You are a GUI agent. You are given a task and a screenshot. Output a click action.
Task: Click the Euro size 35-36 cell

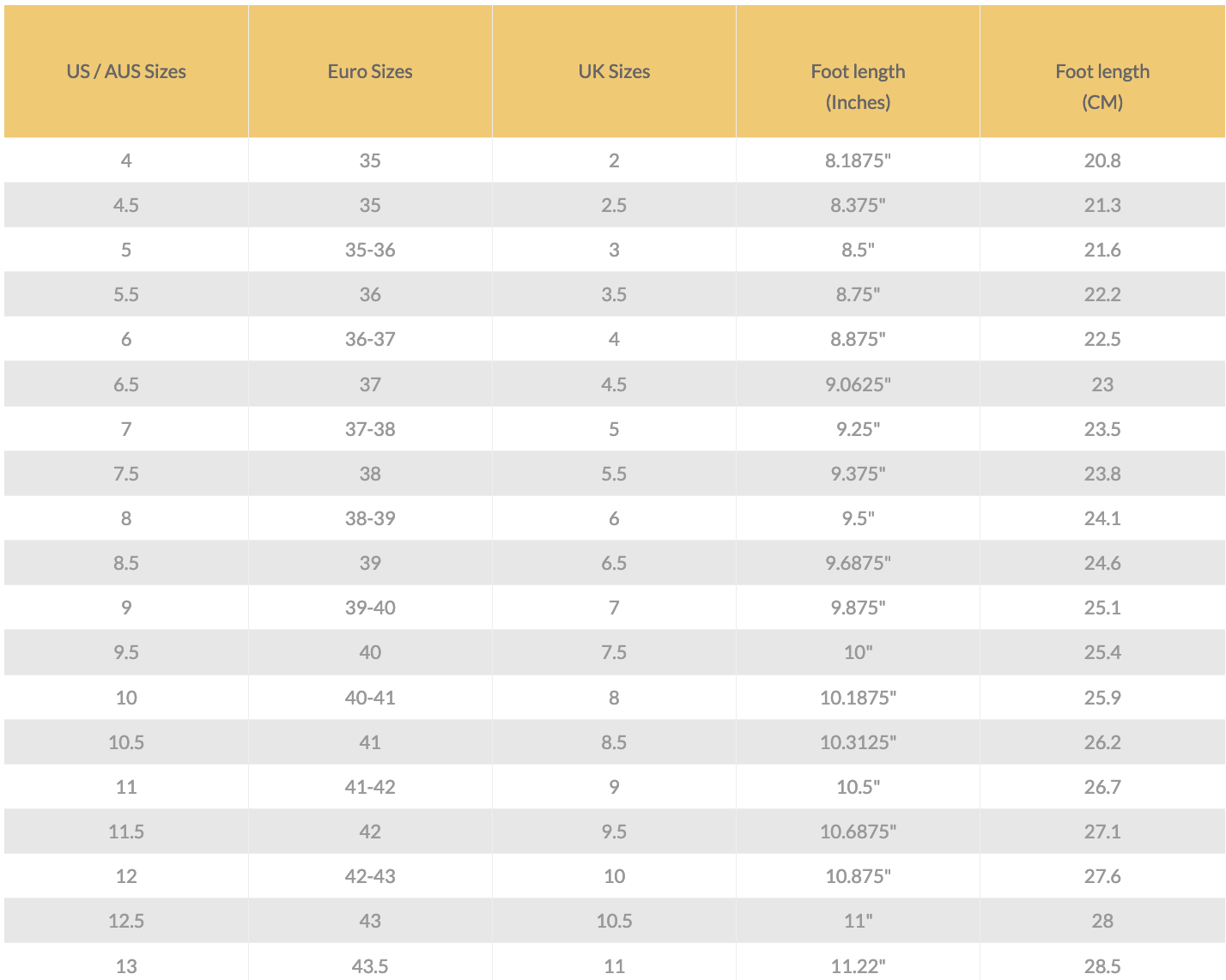370,250
